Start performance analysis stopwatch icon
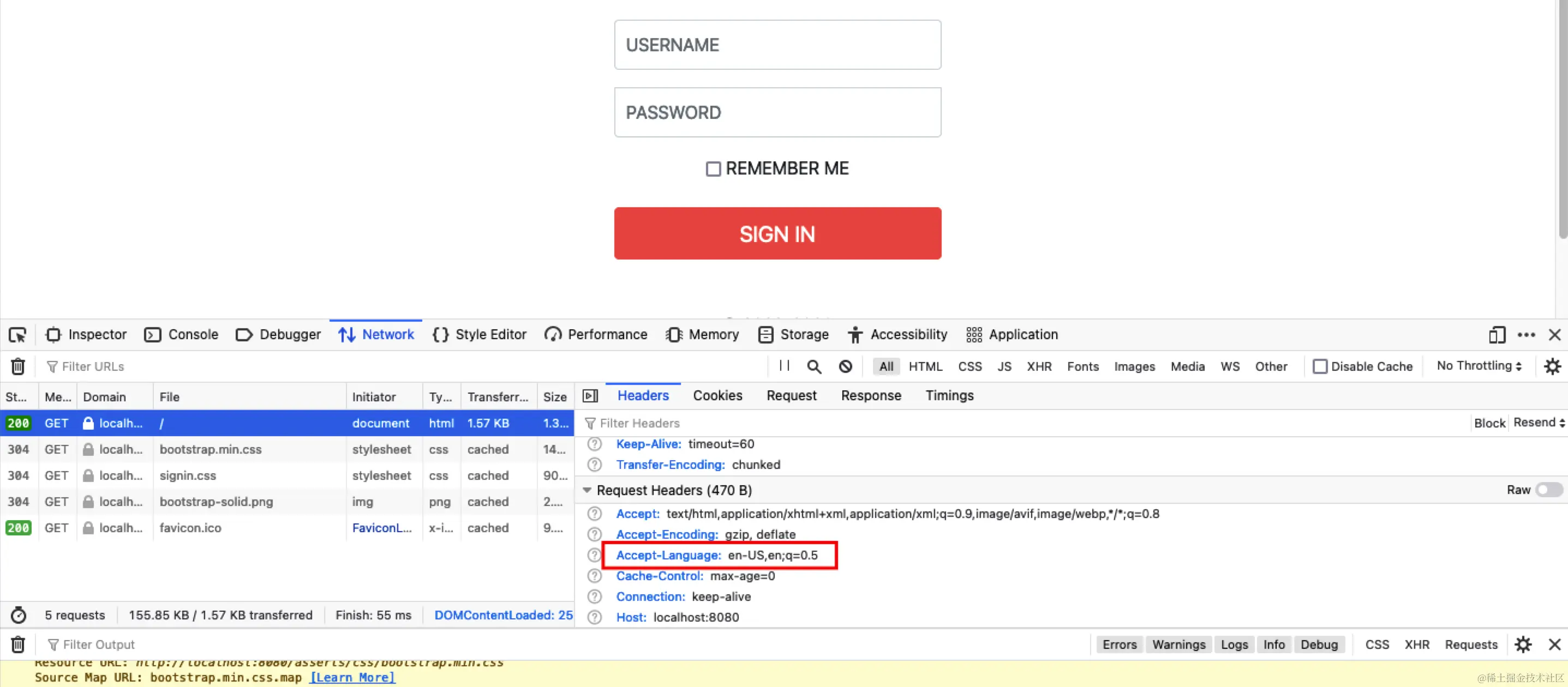Screen dimensions: 1568x687 pos(18,615)
